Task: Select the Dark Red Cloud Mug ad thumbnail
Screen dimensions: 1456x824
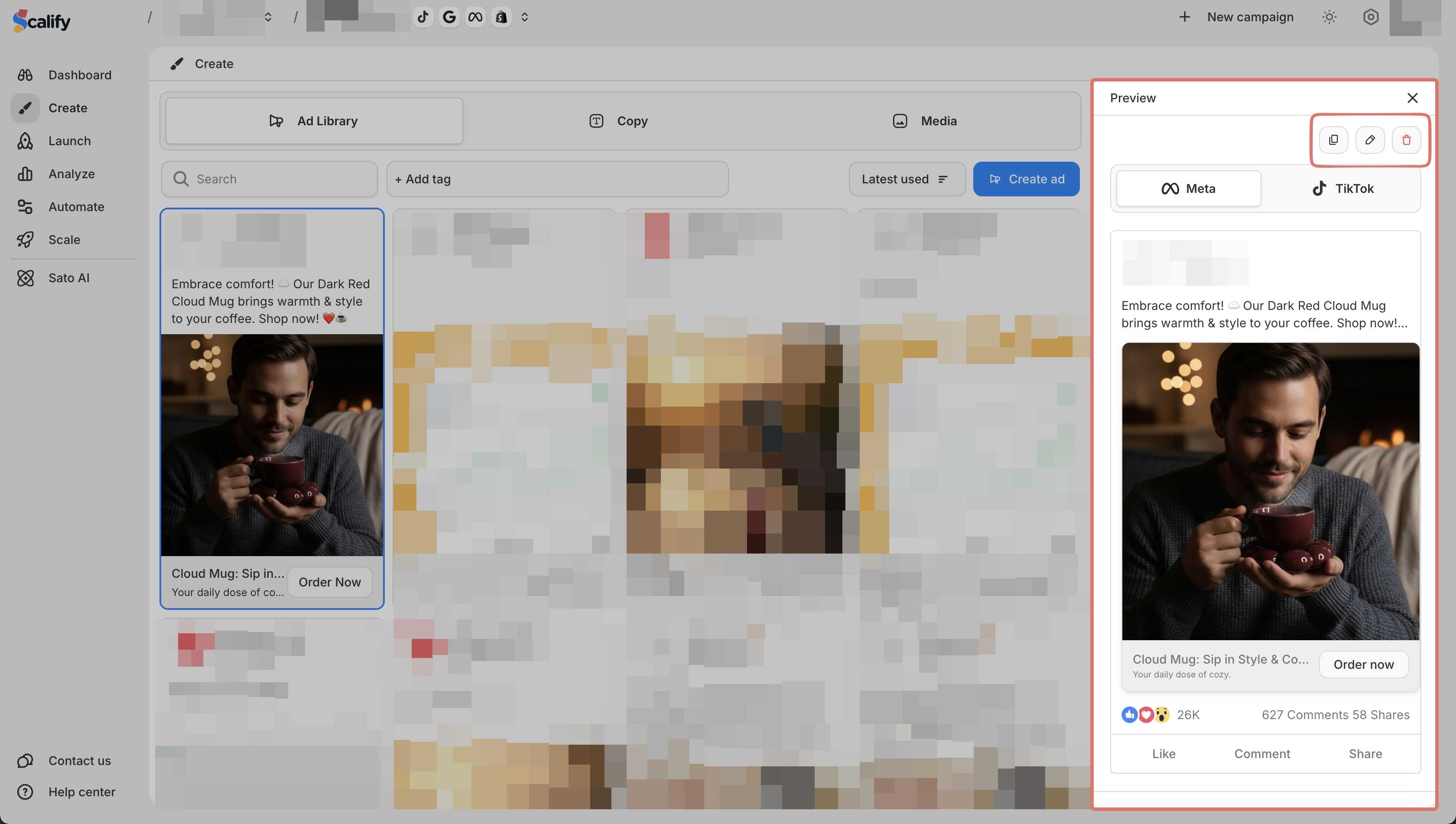Action: (272, 445)
